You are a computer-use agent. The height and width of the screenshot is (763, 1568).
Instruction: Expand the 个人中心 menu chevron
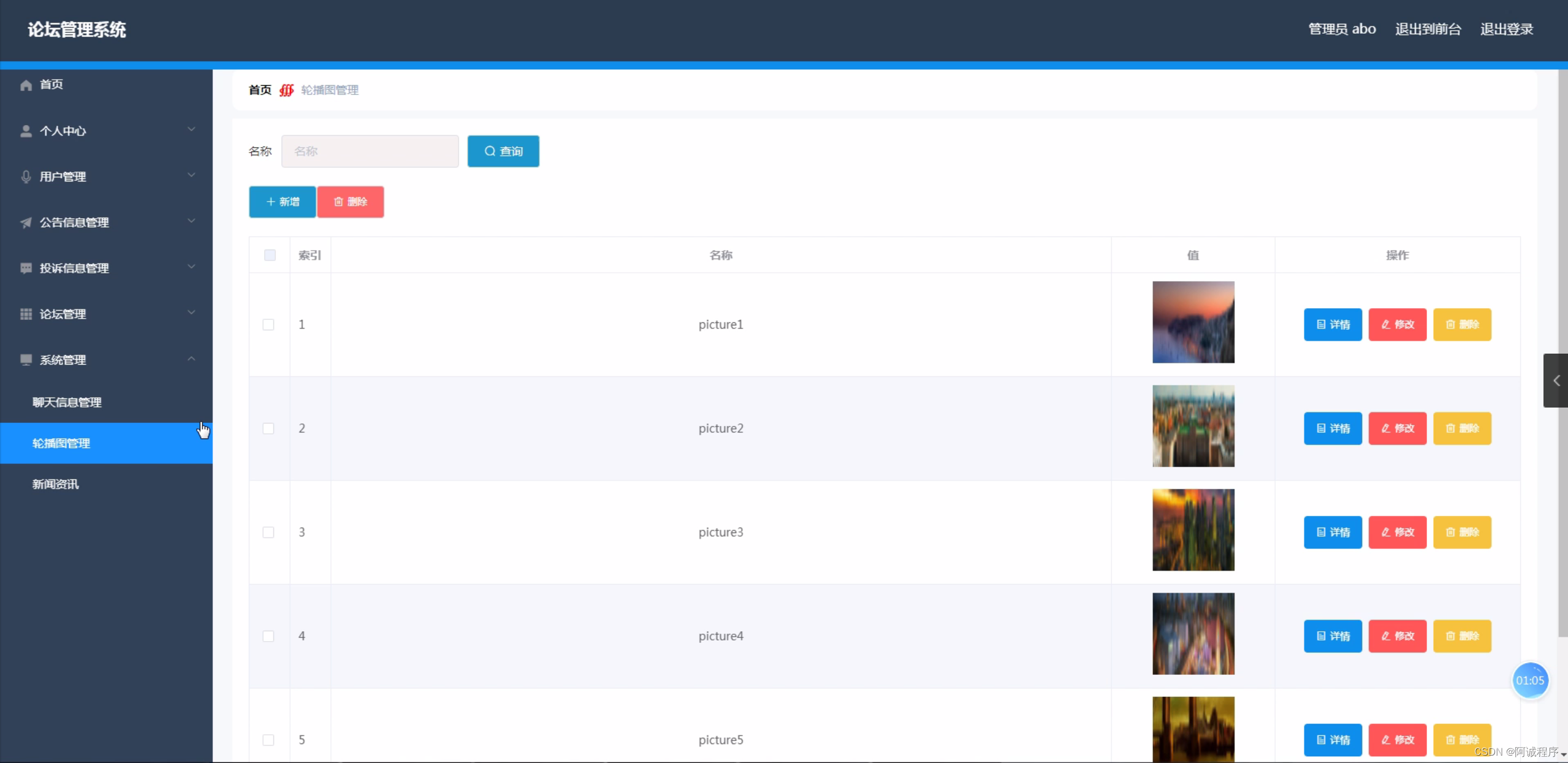(191, 129)
